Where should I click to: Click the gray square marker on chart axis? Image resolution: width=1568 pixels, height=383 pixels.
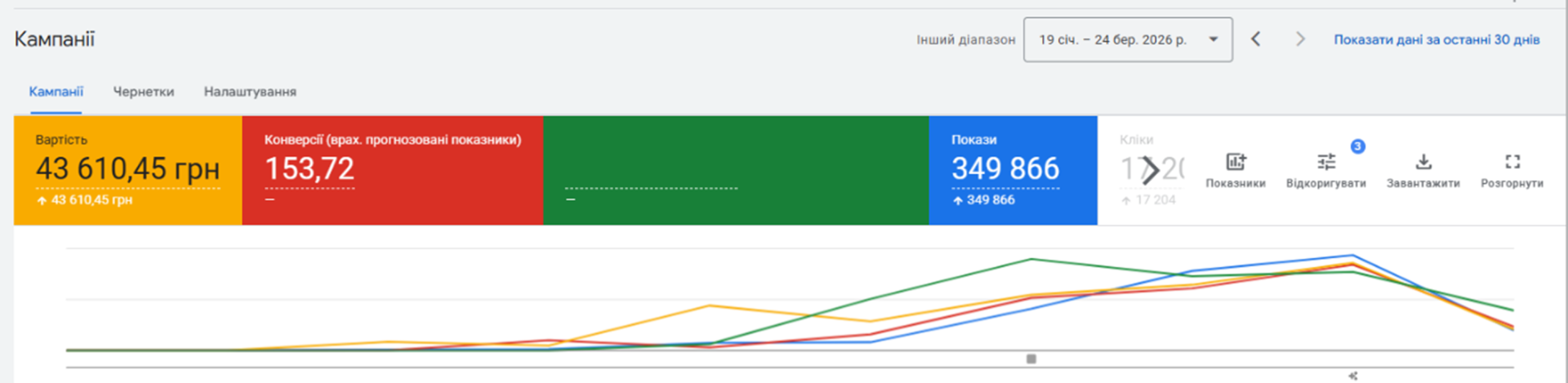coord(1031,359)
